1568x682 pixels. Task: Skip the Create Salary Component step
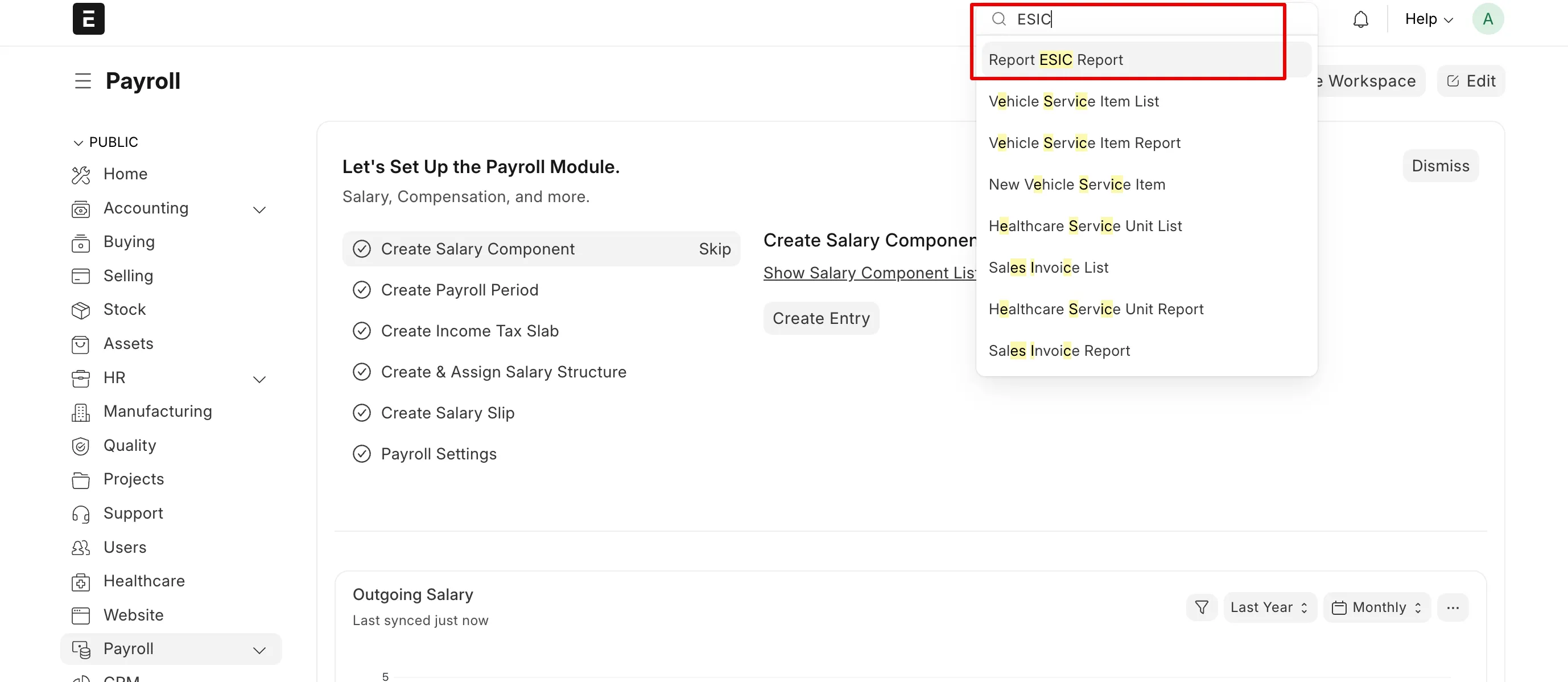pos(715,248)
